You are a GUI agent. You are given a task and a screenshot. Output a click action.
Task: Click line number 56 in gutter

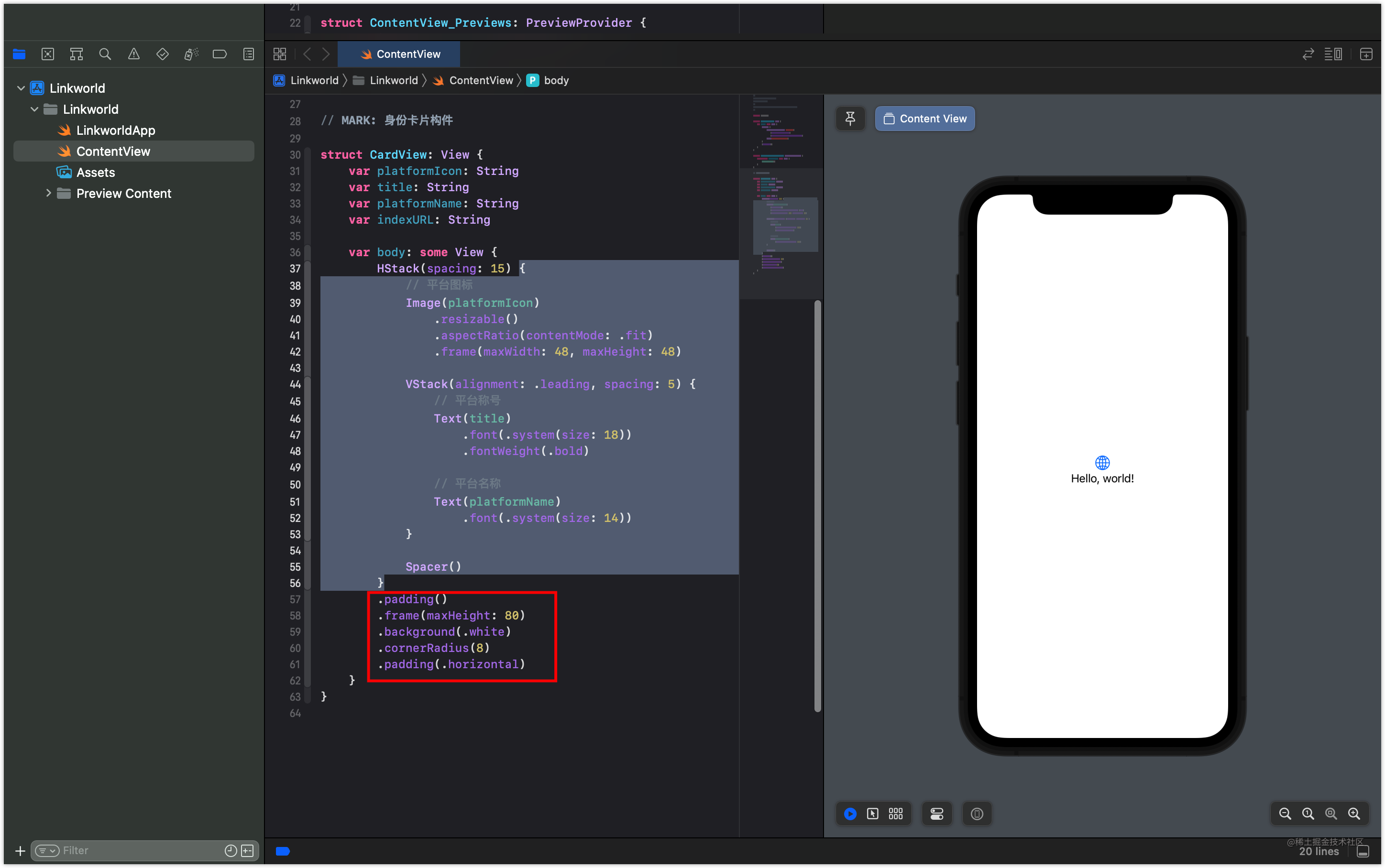coord(295,583)
